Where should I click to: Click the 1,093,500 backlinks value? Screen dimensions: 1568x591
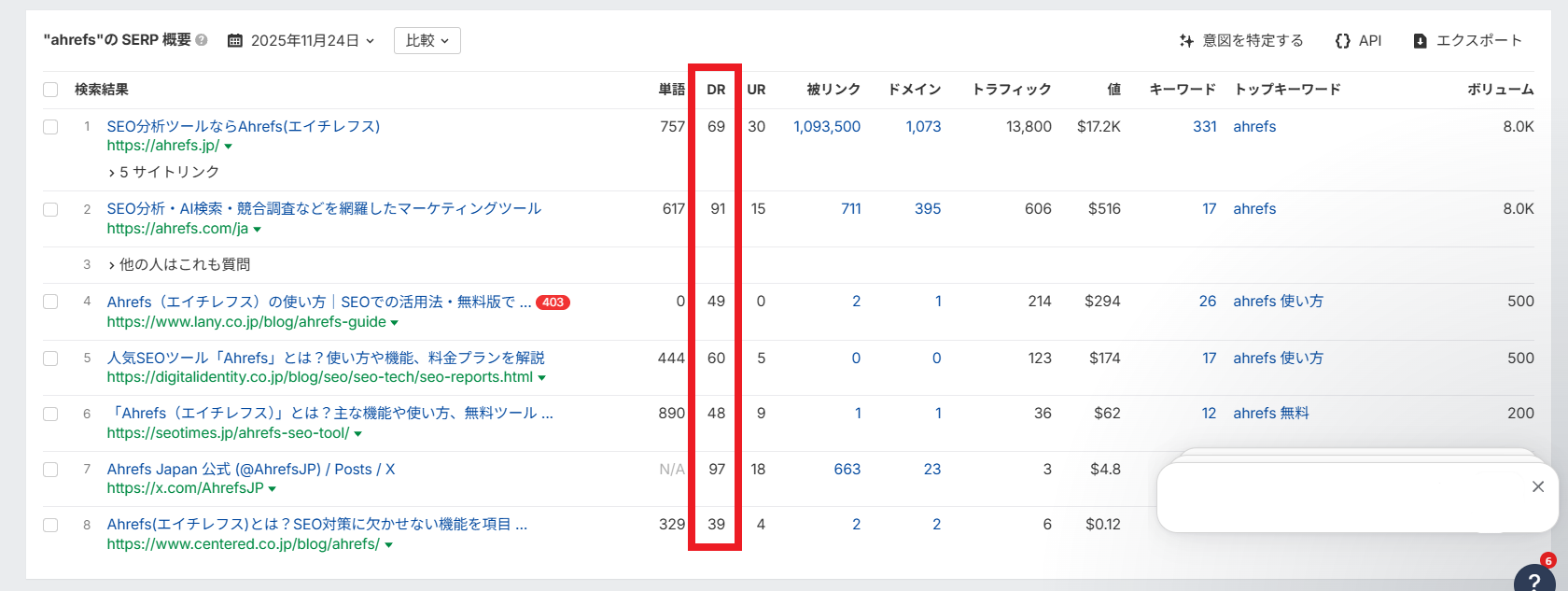point(827,126)
